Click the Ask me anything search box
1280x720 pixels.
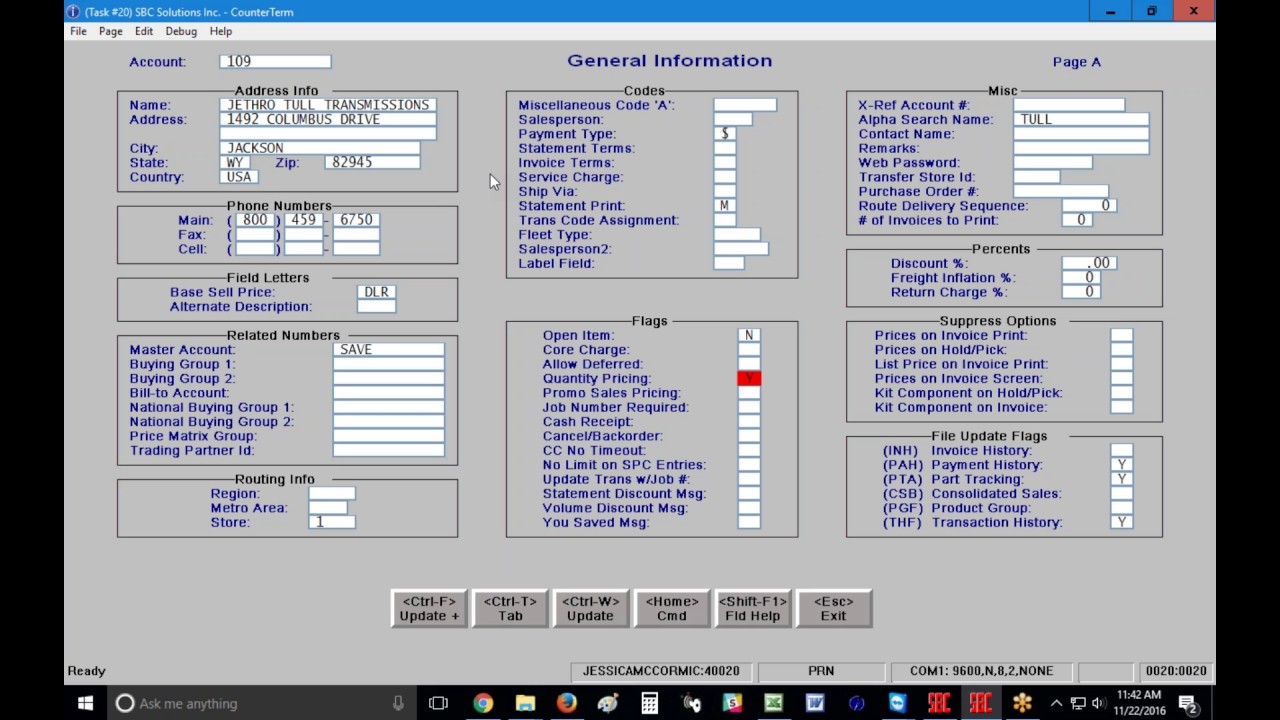pos(260,703)
